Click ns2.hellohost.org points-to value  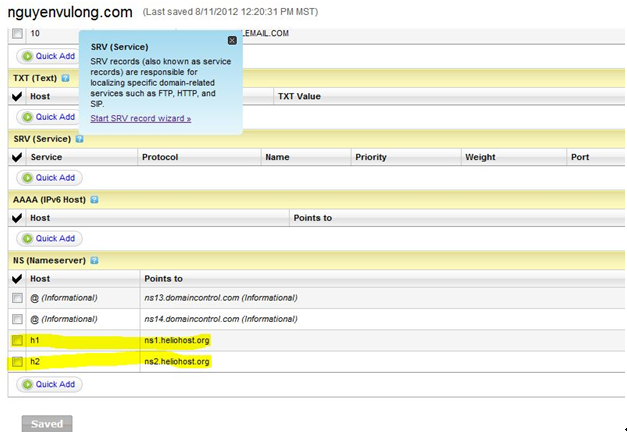(x=177, y=361)
